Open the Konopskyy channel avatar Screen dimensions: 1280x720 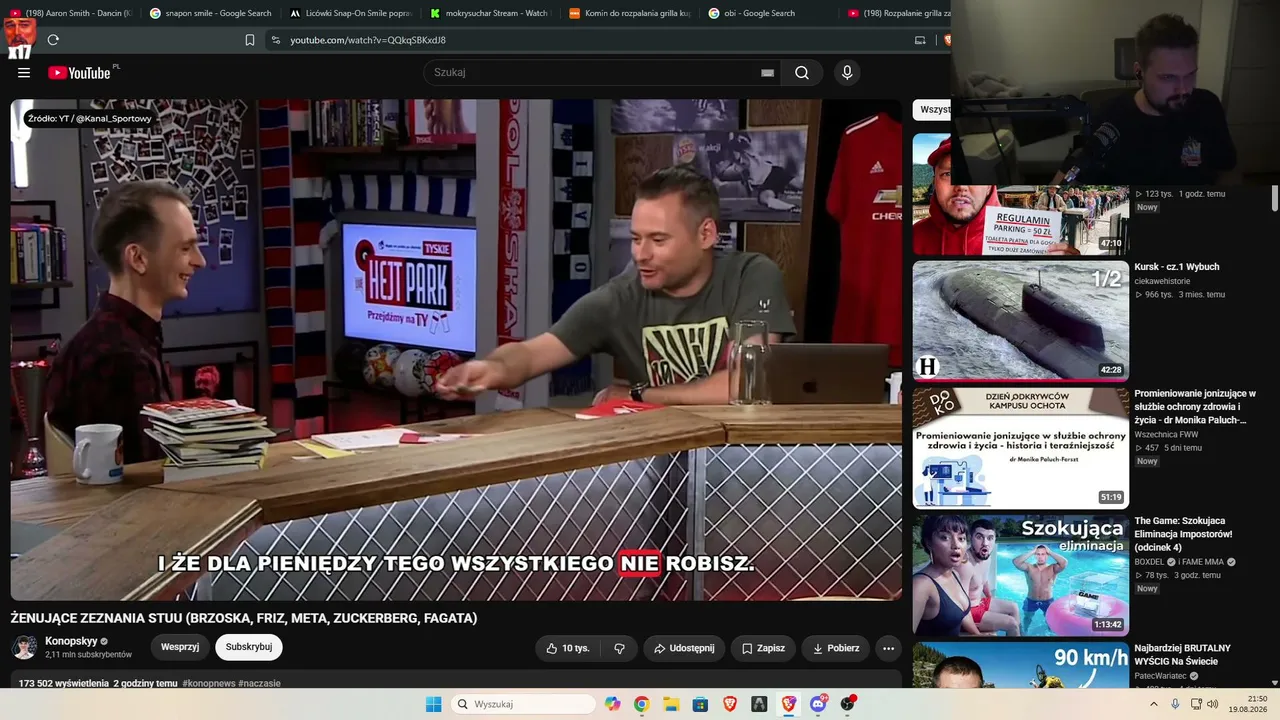tap(24, 647)
